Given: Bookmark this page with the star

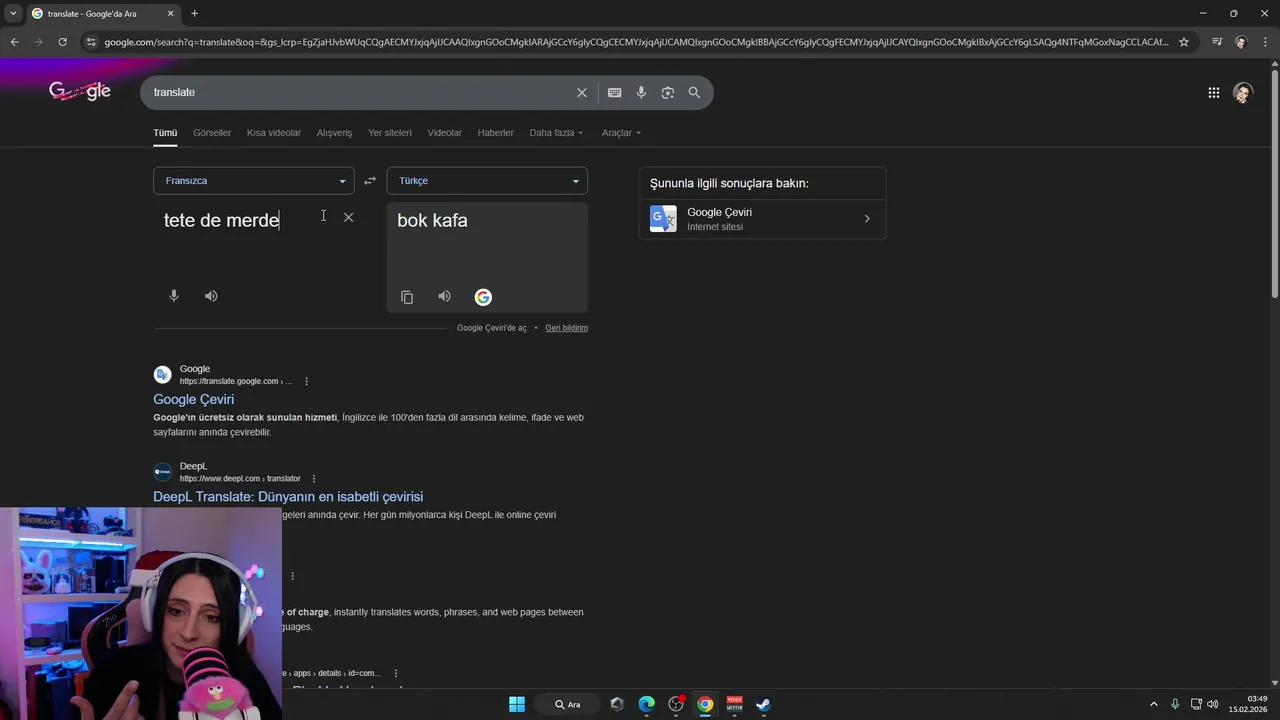Looking at the screenshot, I should click(1184, 42).
